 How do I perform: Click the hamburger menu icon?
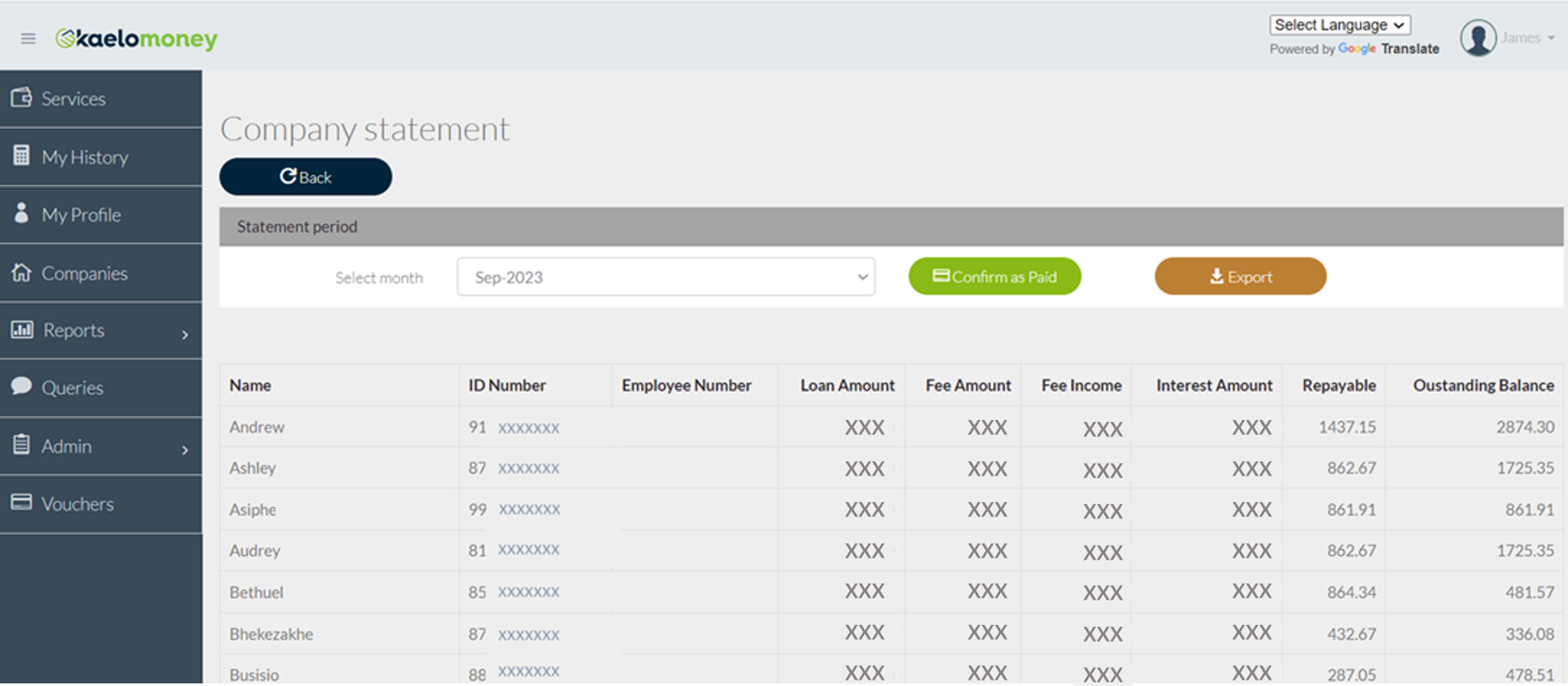28,39
